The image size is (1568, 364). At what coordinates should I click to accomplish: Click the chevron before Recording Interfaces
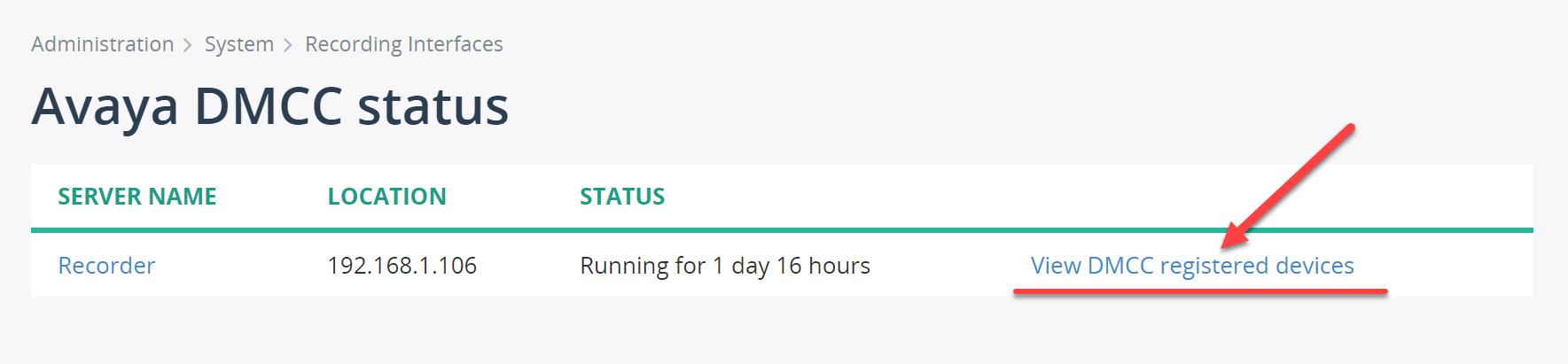click(x=288, y=45)
